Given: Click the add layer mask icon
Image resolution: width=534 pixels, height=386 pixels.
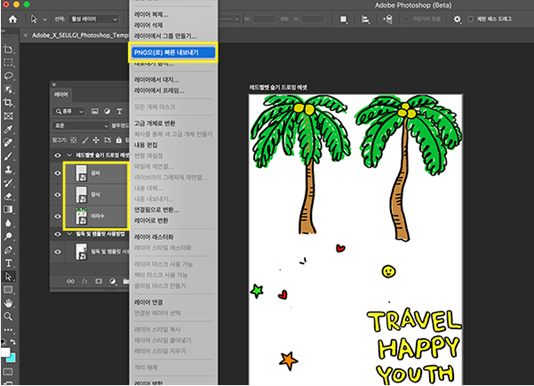Looking at the screenshot, I should click(x=98, y=281).
